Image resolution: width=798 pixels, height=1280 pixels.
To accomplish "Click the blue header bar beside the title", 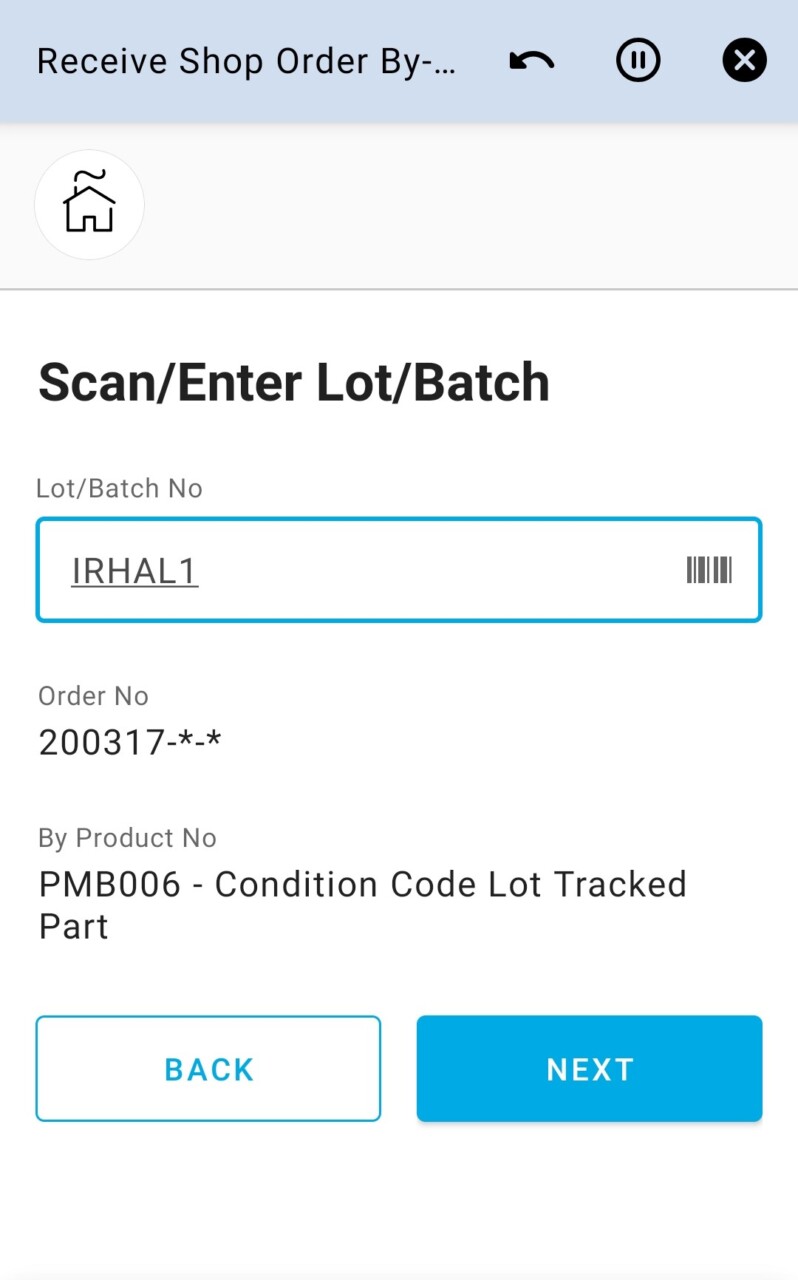I will click(482, 100).
